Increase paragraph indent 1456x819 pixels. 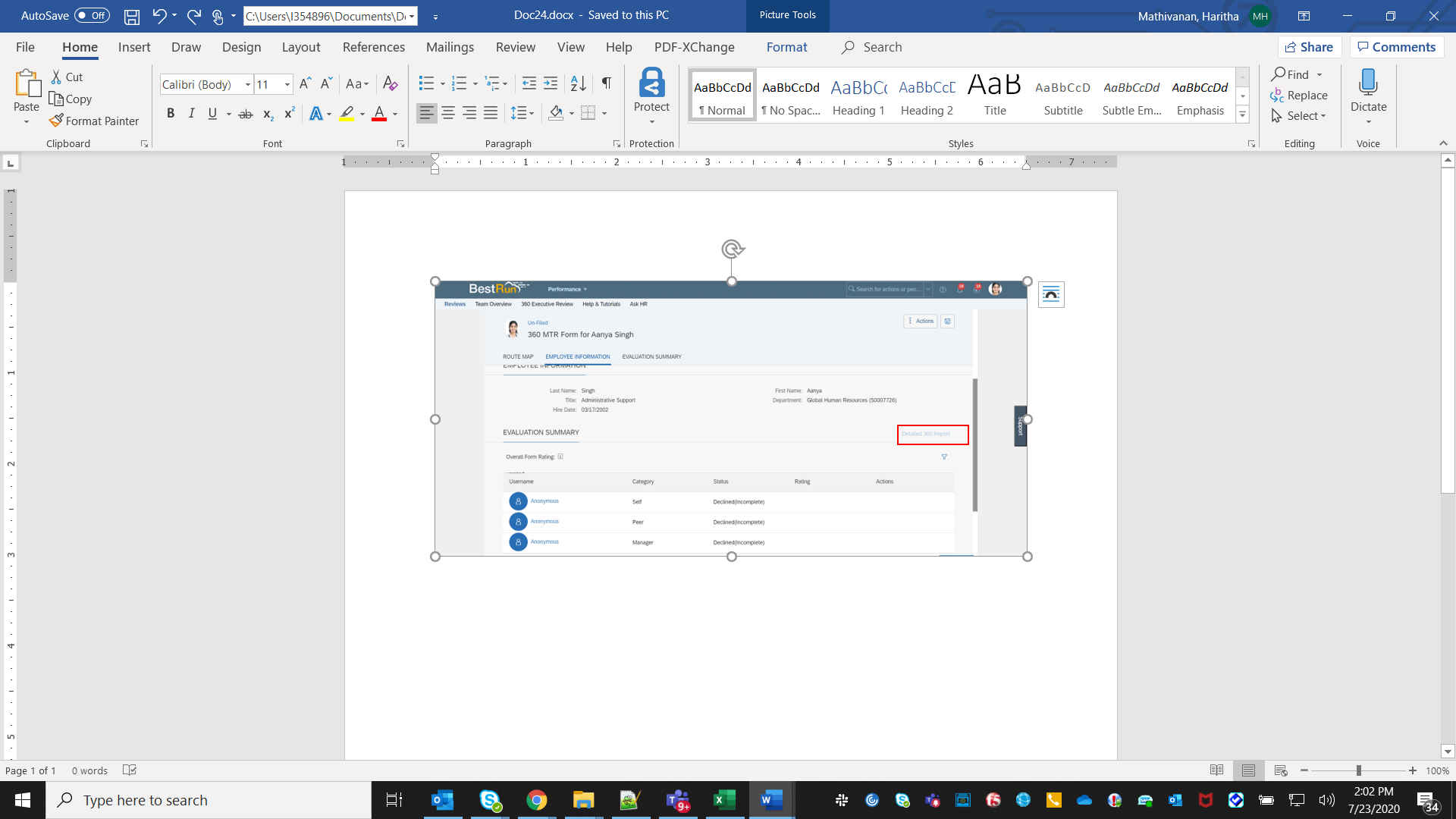(x=551, y=83)
